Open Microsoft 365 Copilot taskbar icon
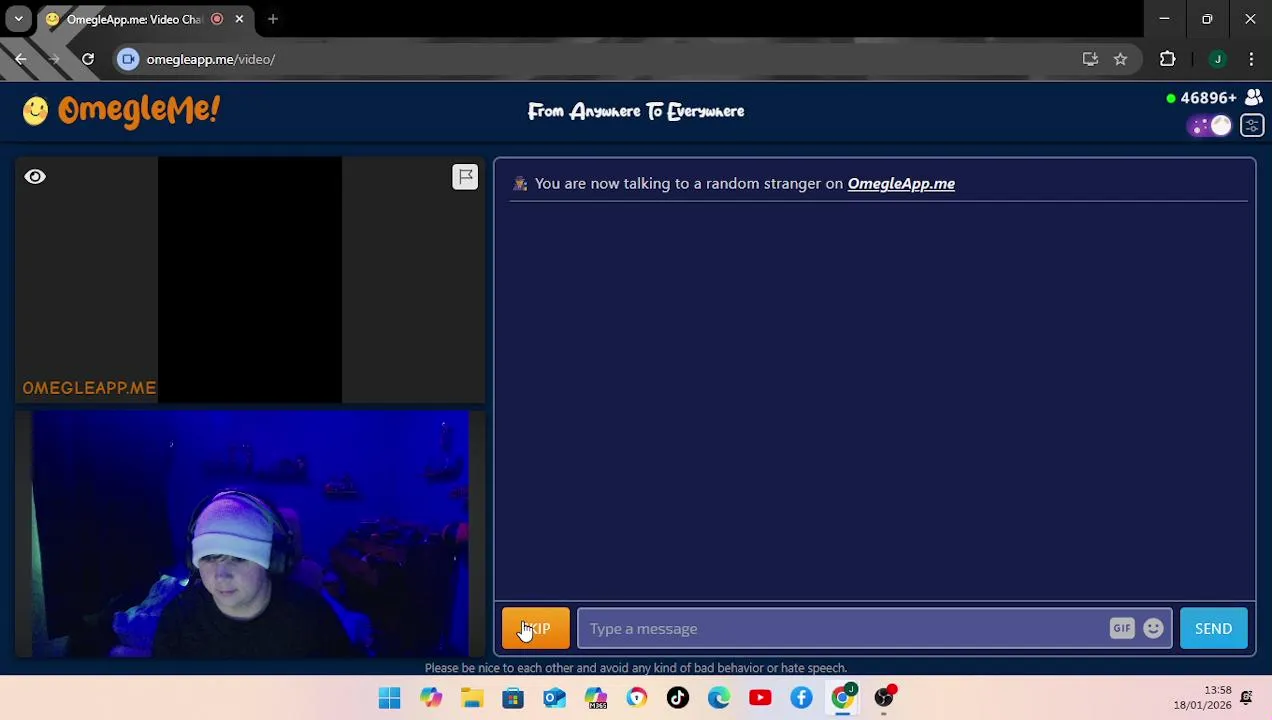Image resolution: width=1272 pixels, height=720 pixels. coord(596,697)
